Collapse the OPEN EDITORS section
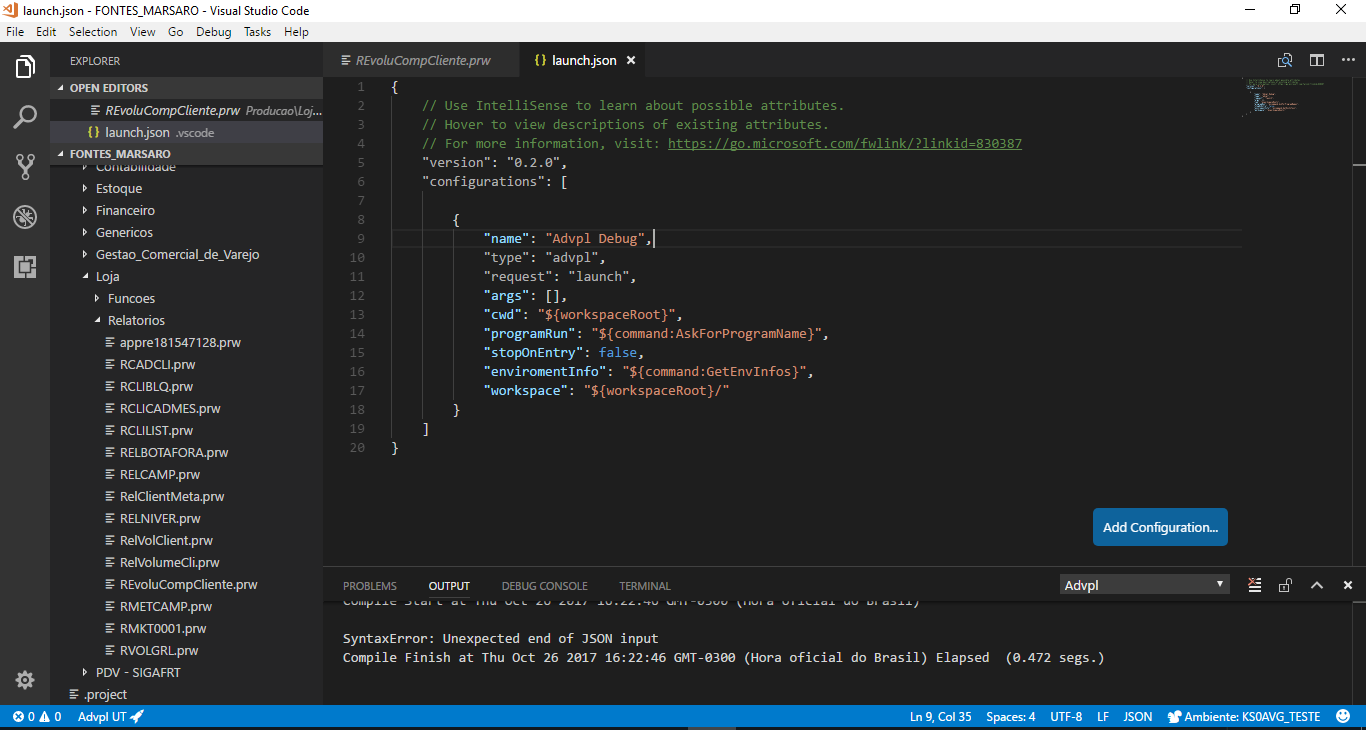Viewport: 1366px width, 730px height. (186, 88)
